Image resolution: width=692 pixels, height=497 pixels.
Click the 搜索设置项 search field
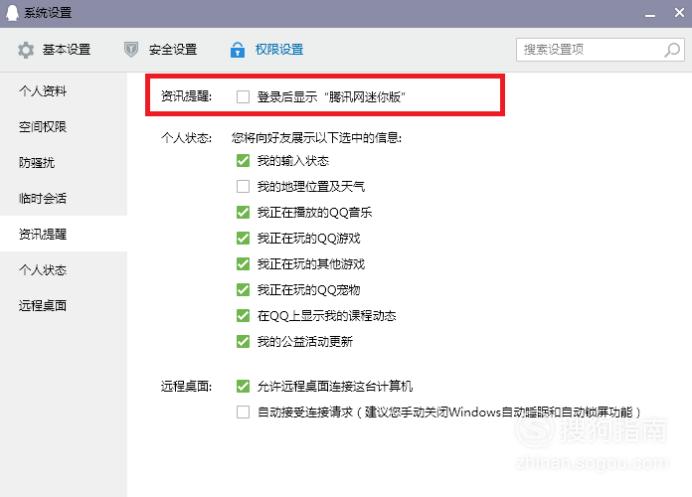(600, 49)
